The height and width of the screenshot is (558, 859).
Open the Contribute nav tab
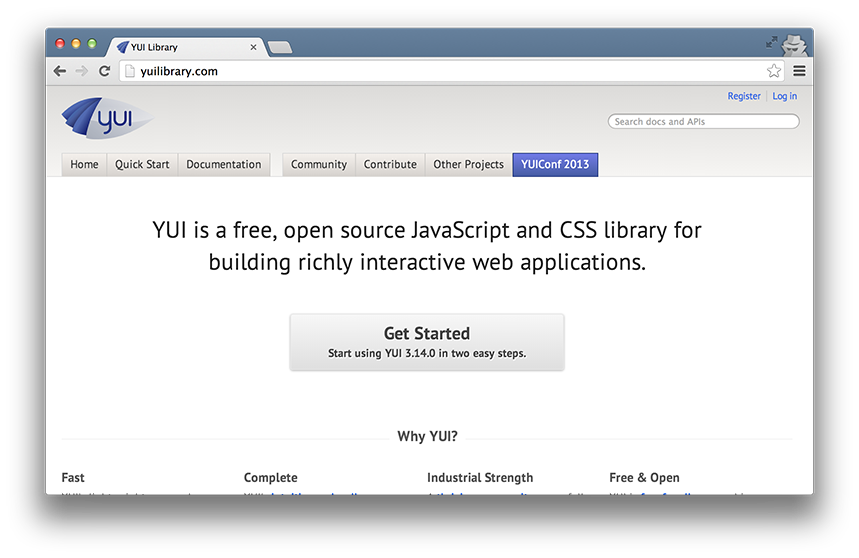click(x=390, y=164)
